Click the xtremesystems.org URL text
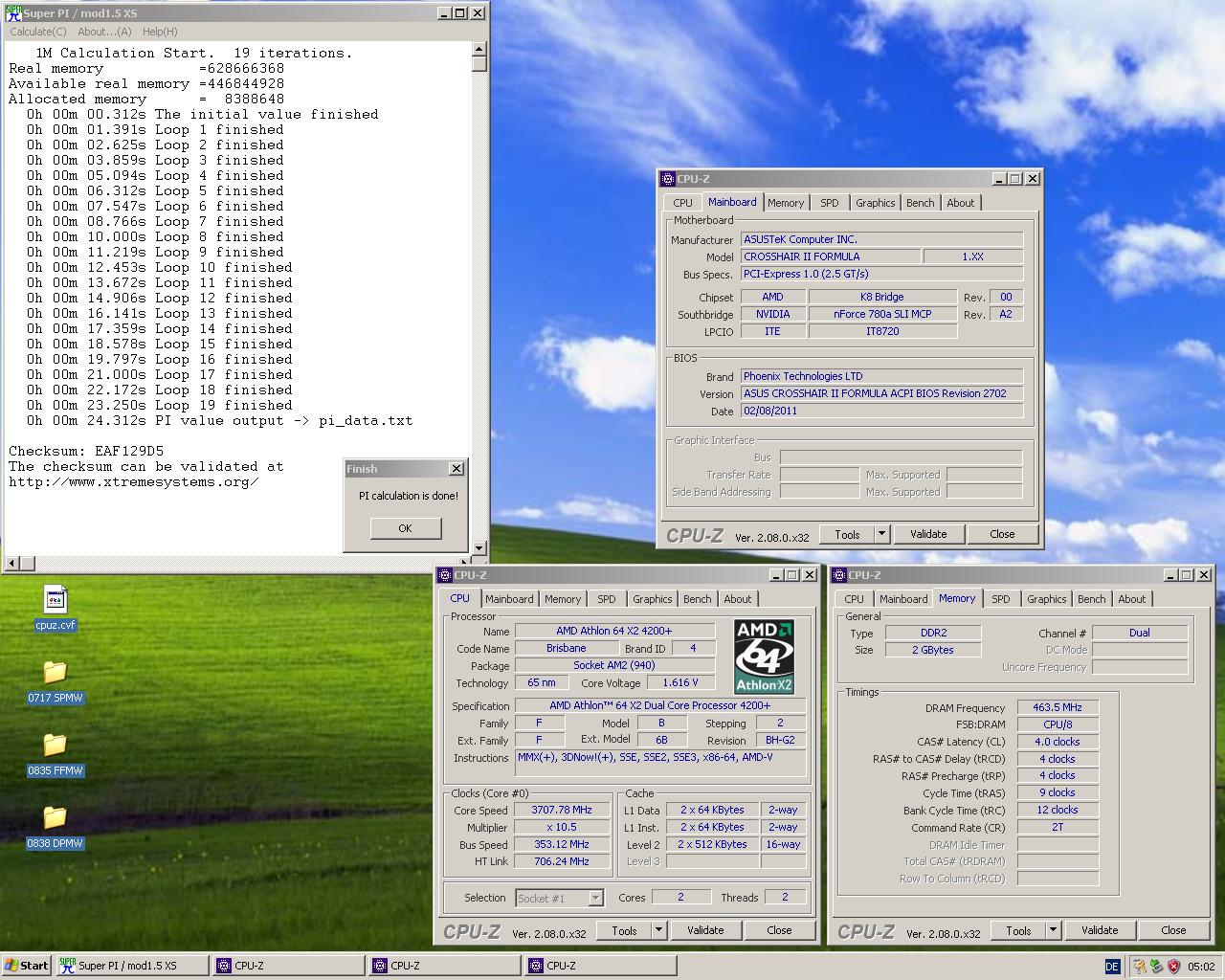Viewport: 1225px width, 980px height. point(134,481)
